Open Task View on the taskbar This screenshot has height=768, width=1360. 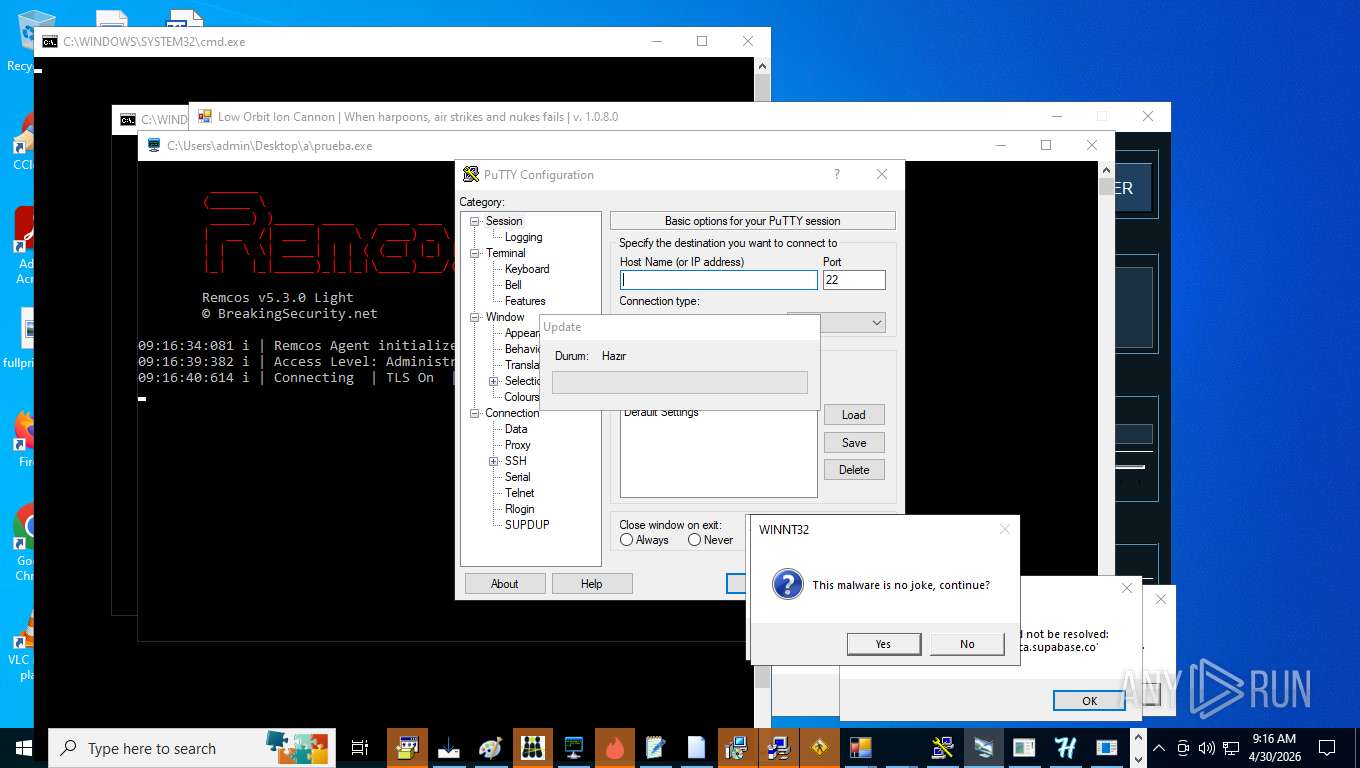[360, 748]
